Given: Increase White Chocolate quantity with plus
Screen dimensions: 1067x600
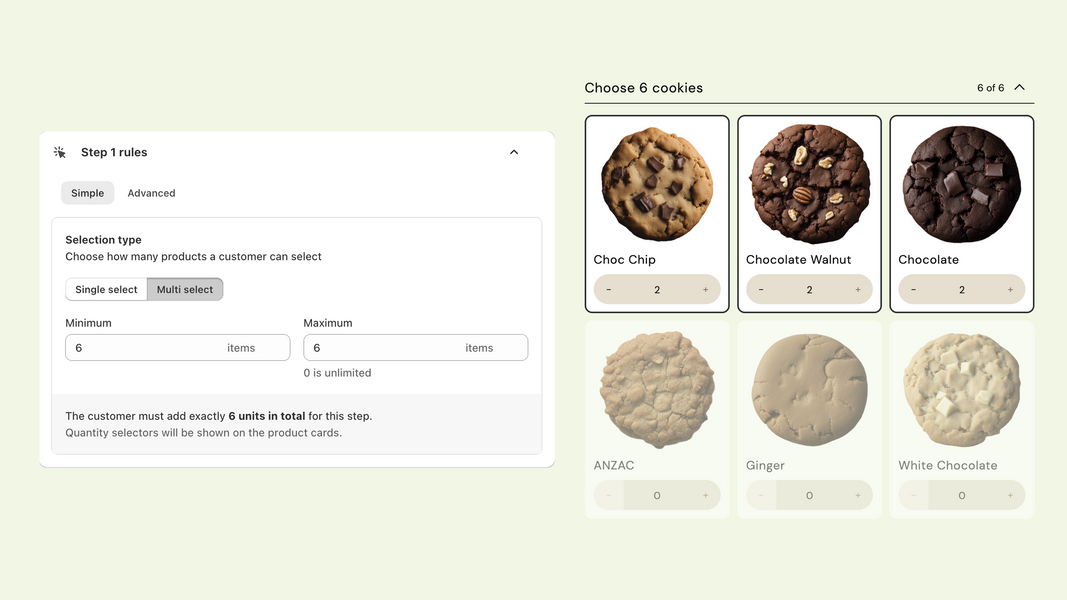Looking at the screenshot, I should [1011, 495].
